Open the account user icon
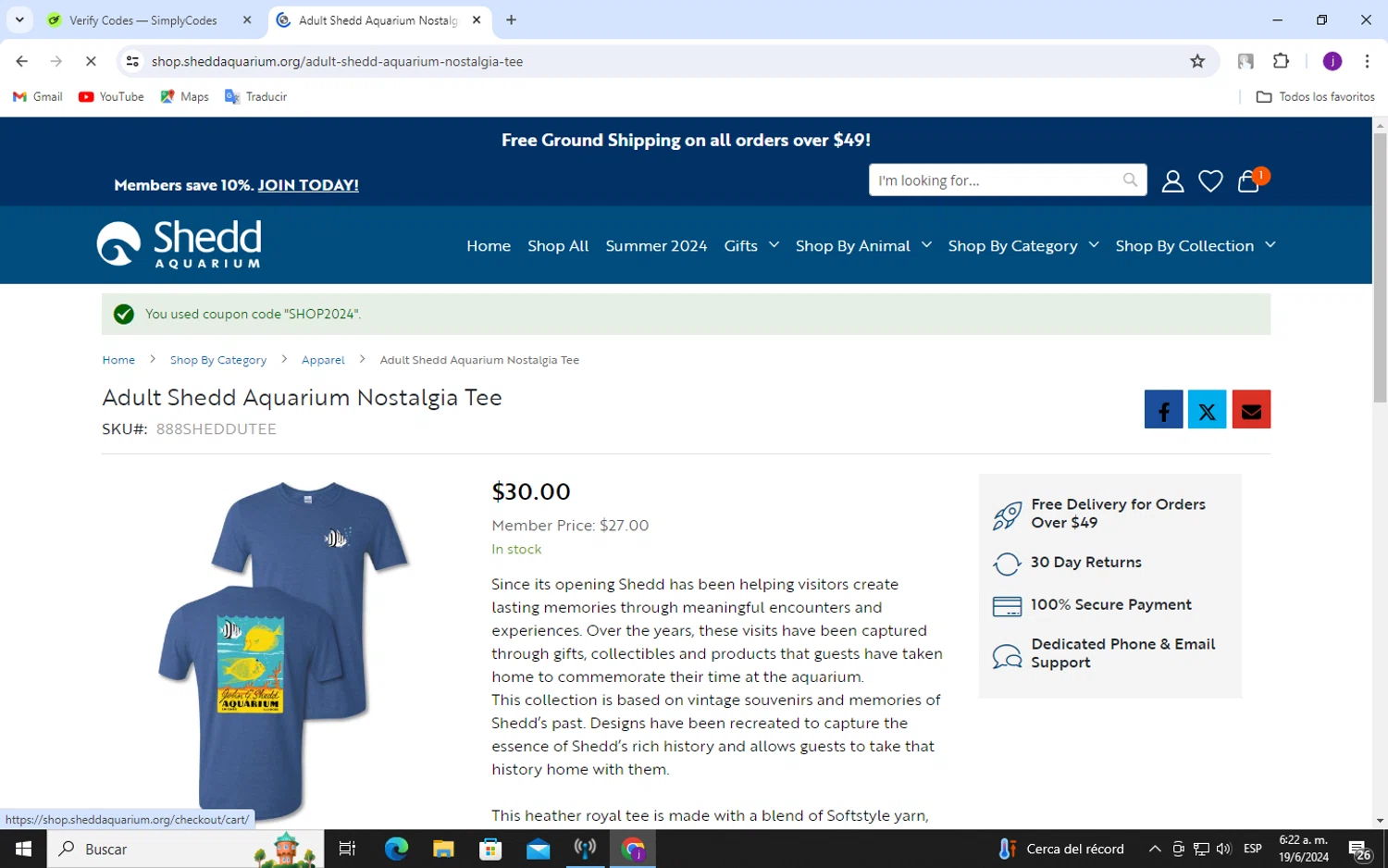The width and height of the screenshot is (1388, 868). 1172,180
